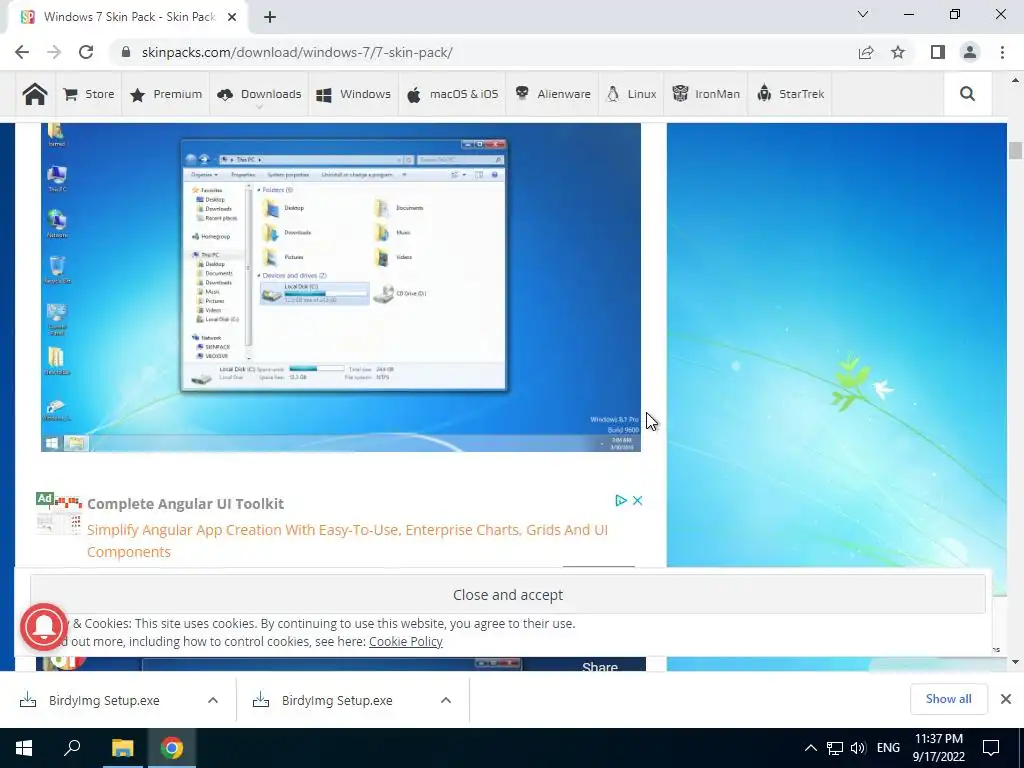Open the browser side panel
This screenshot has width=1024, height=768.
point(938,52)
